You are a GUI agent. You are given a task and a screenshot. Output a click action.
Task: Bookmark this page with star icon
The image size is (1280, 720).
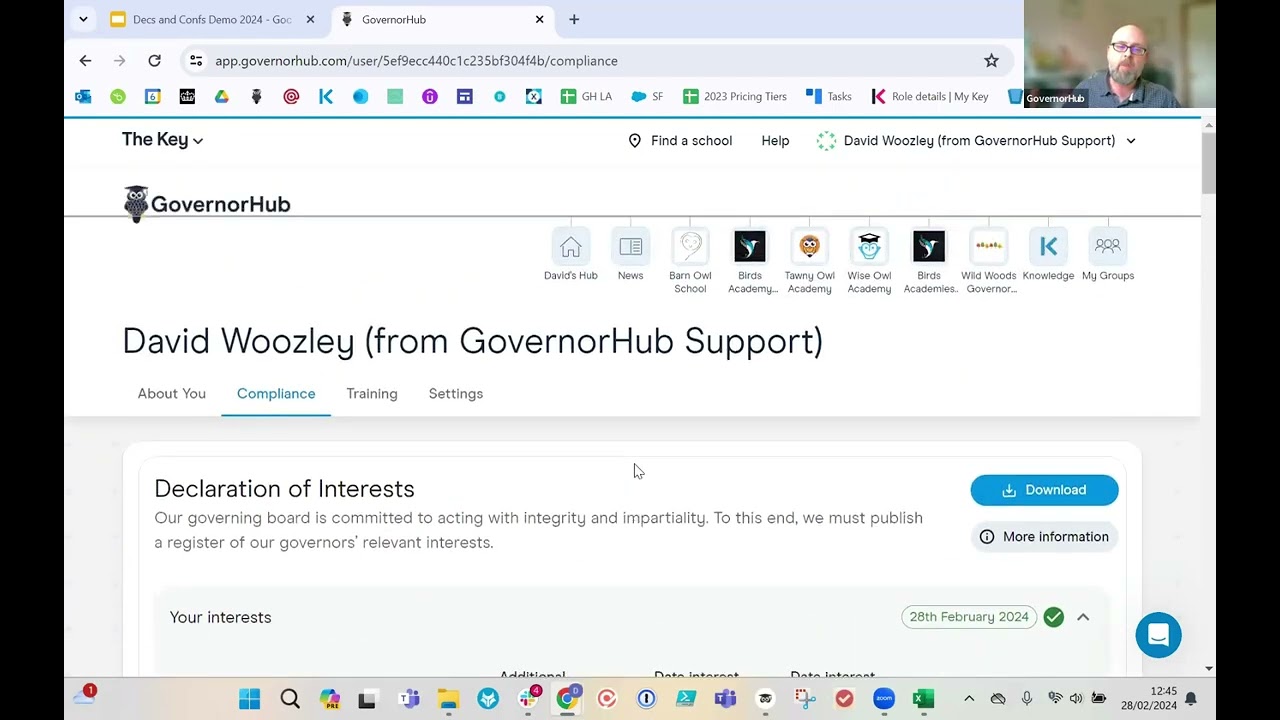tap(991, 61)
